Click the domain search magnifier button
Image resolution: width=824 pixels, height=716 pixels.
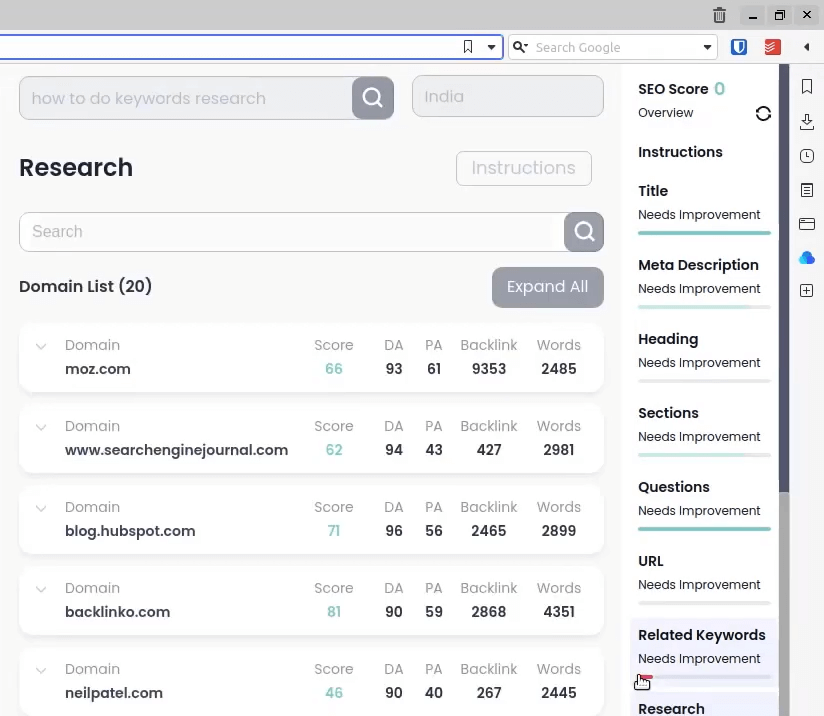coord(584,232)
